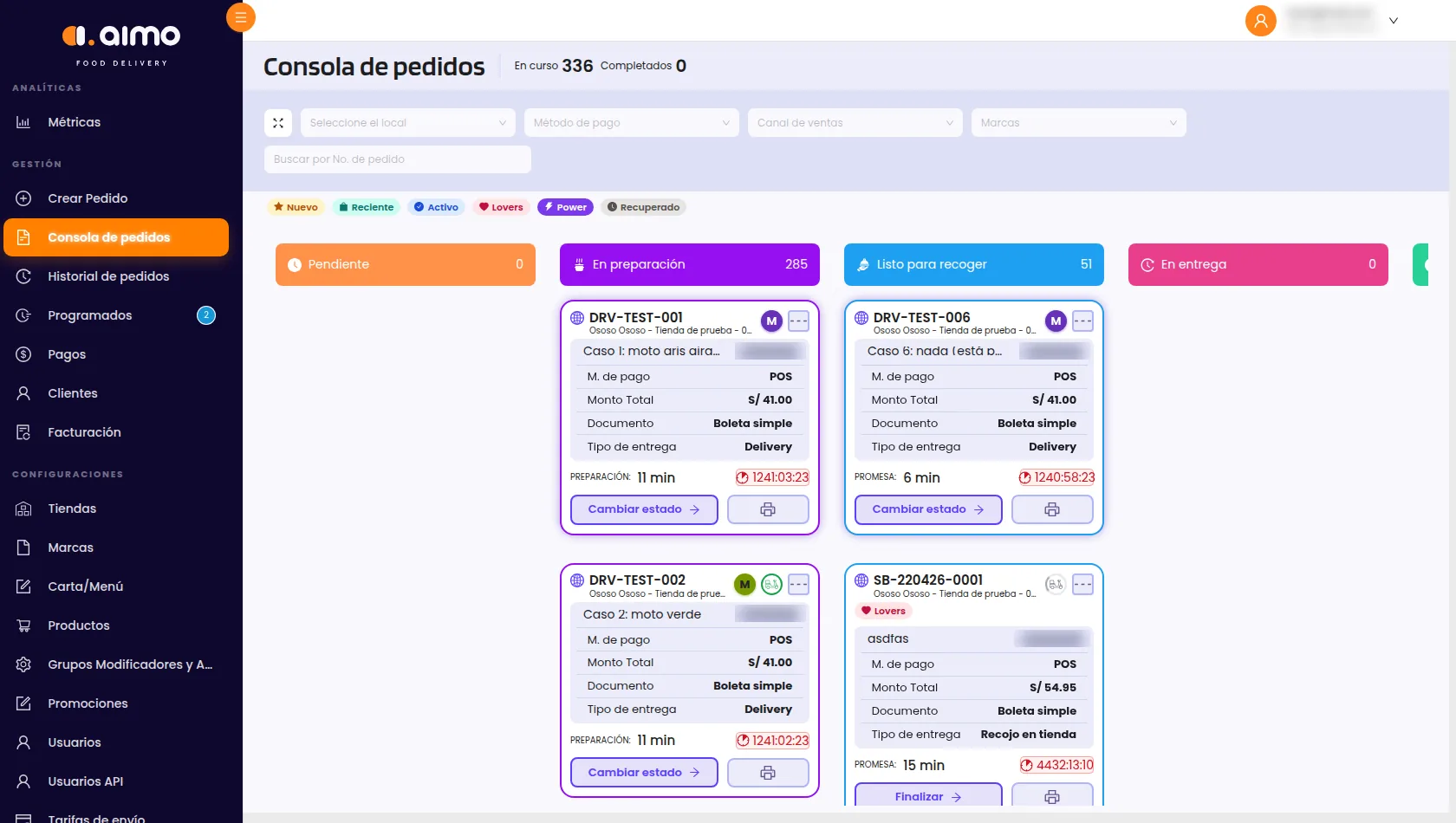This screenshot has width=1456, height=823.
Task: Click the aimo Food Delivery logo
Action: tap(121, 43)
